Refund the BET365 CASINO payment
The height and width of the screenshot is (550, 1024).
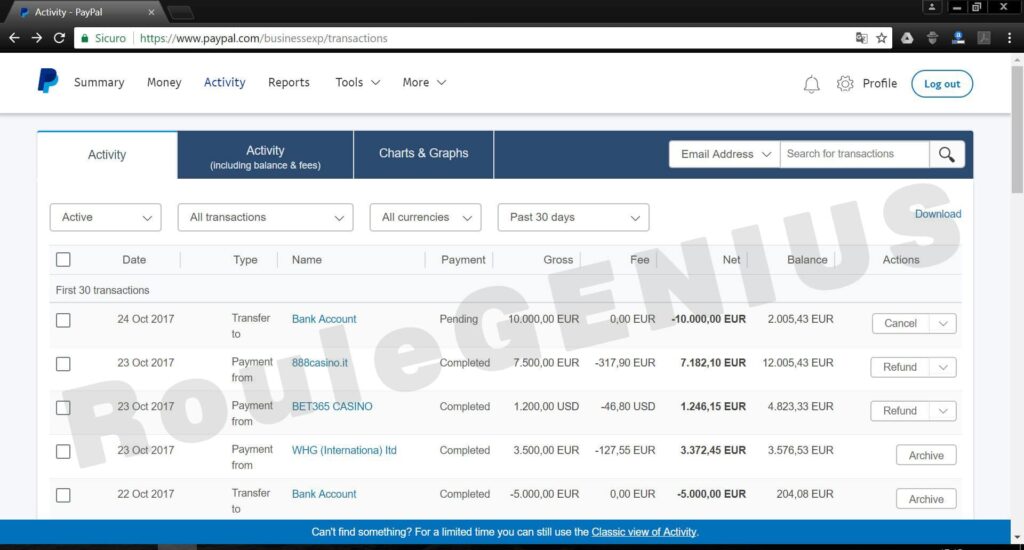click(x=900, y=411)
